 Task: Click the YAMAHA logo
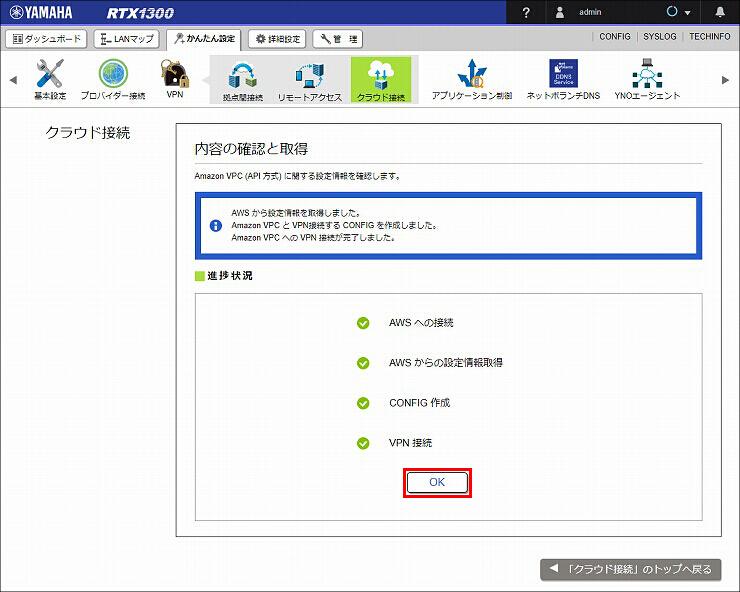41,12
